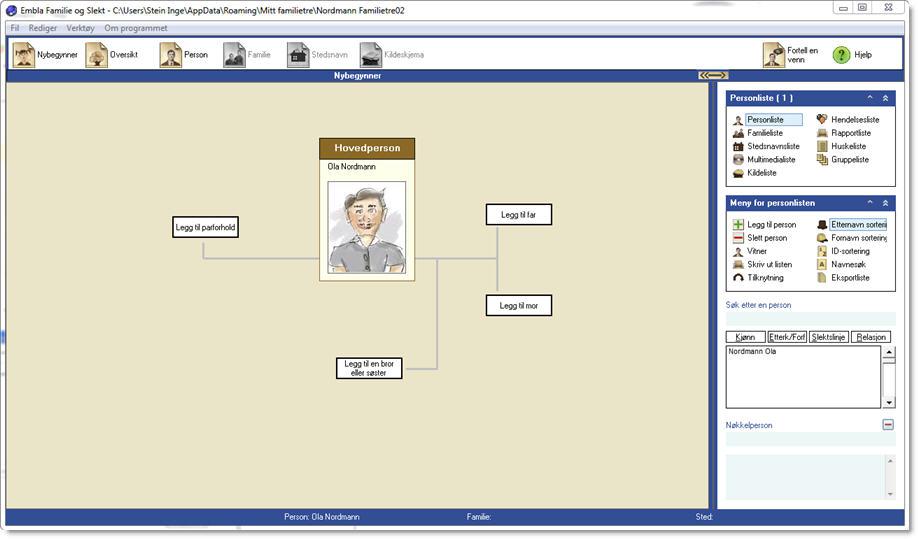
Task: Toggle the side panel arrow handle
Action: (x=712, y=75)
